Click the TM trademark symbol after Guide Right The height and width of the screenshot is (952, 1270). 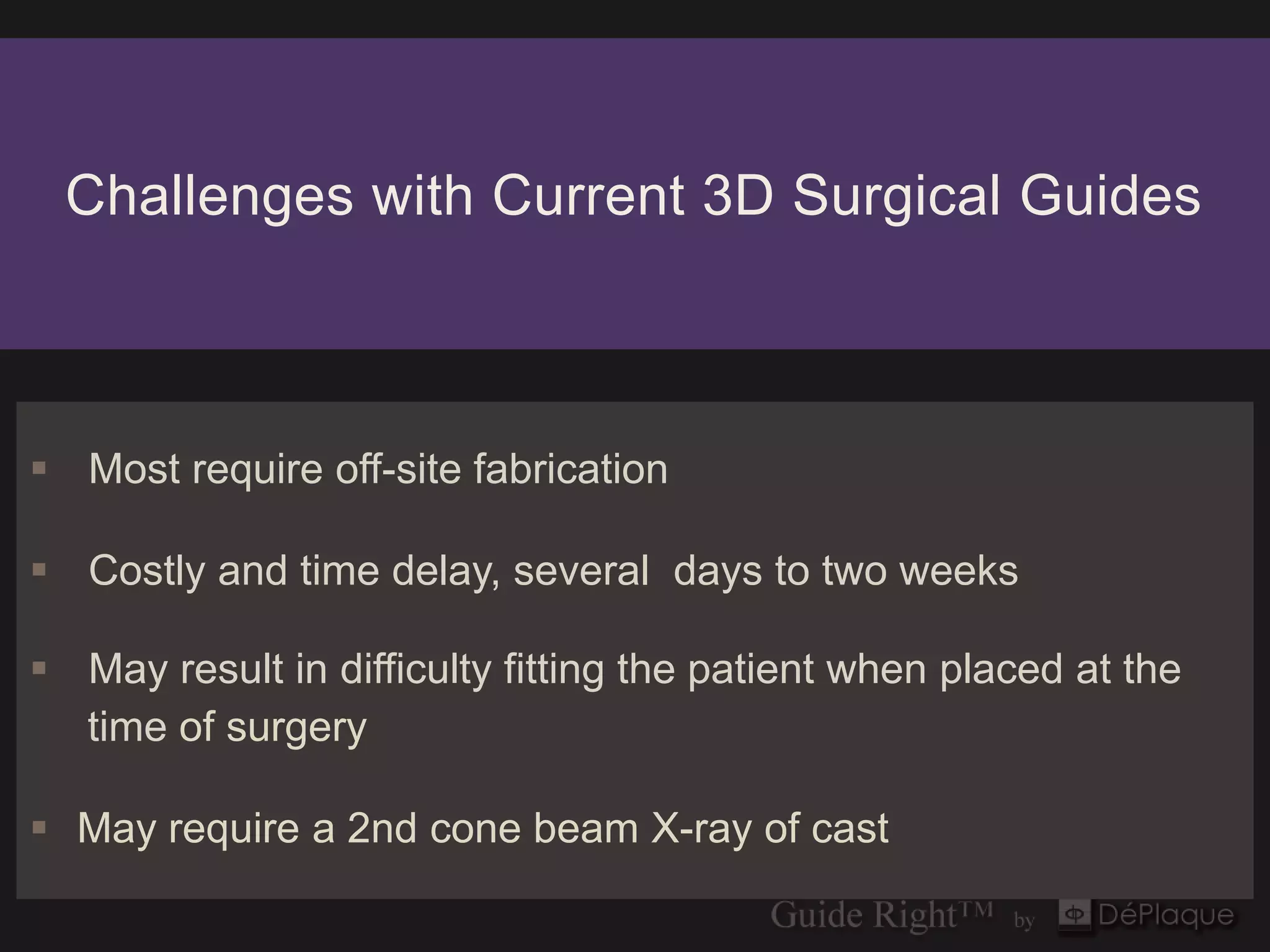pyautogui.click(x=975, y=909)
